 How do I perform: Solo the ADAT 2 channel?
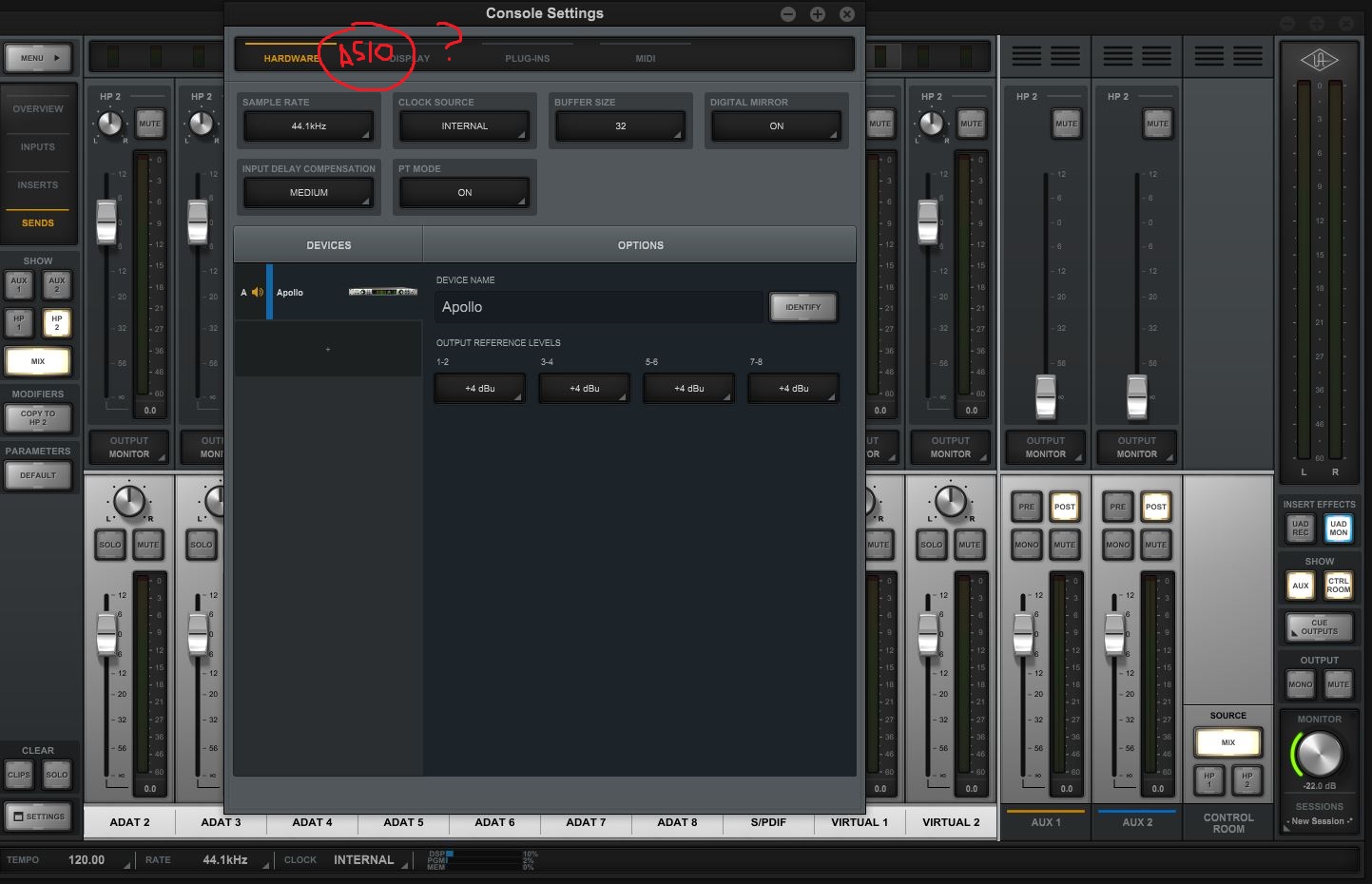(x=110, y=545)
